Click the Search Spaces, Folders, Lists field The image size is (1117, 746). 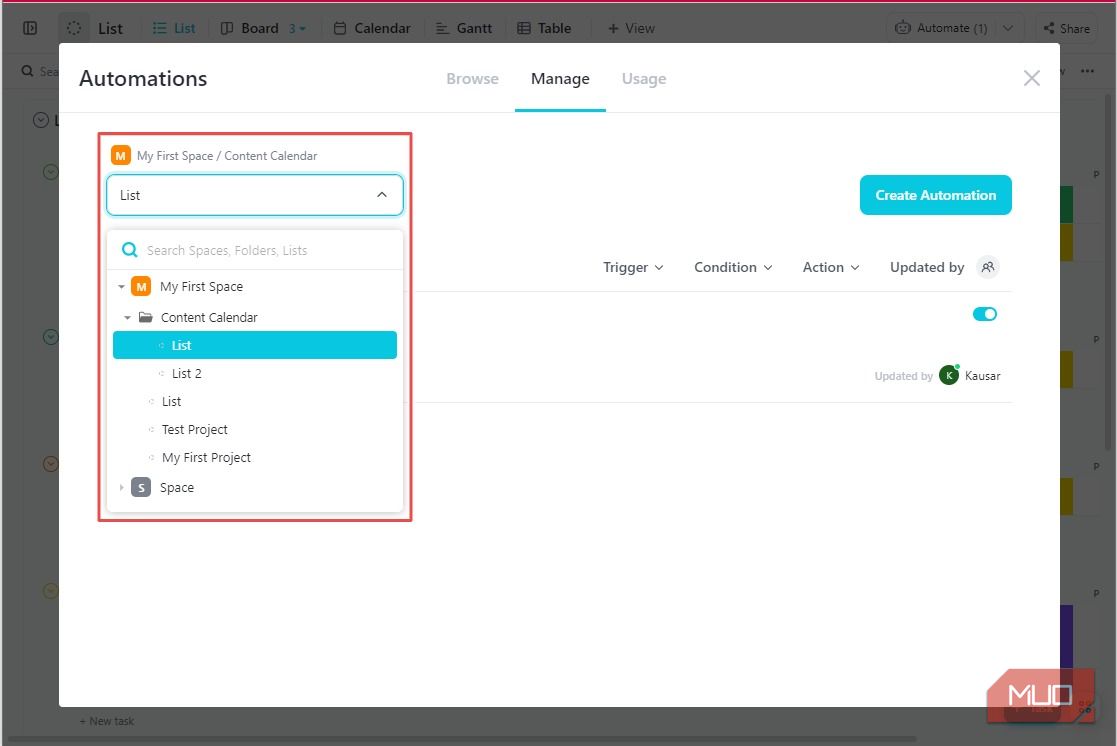(x=265, y=250)
